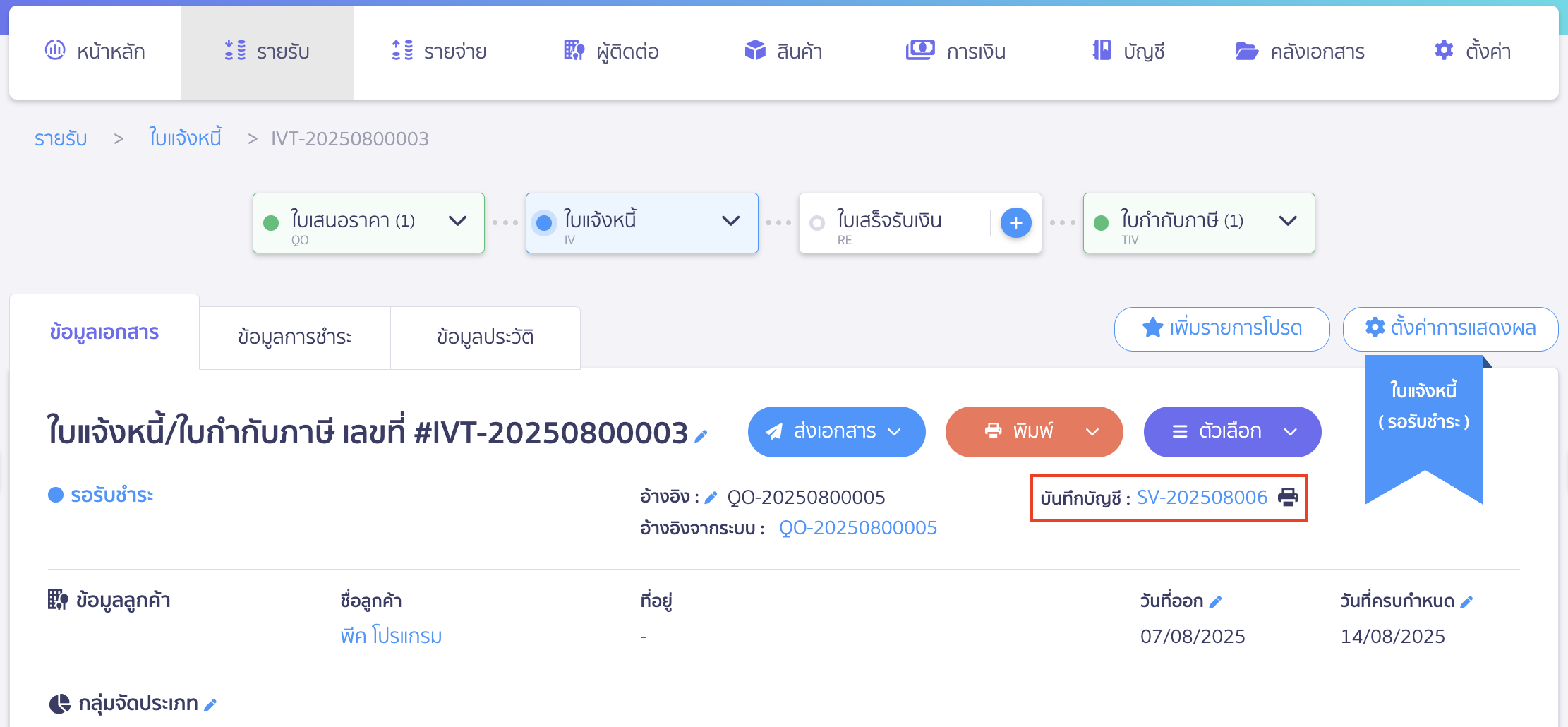This screenshot has height=727, width=1568.
Task: Open the หน้าหลัก home menu
Action: (x=95, y=52)
